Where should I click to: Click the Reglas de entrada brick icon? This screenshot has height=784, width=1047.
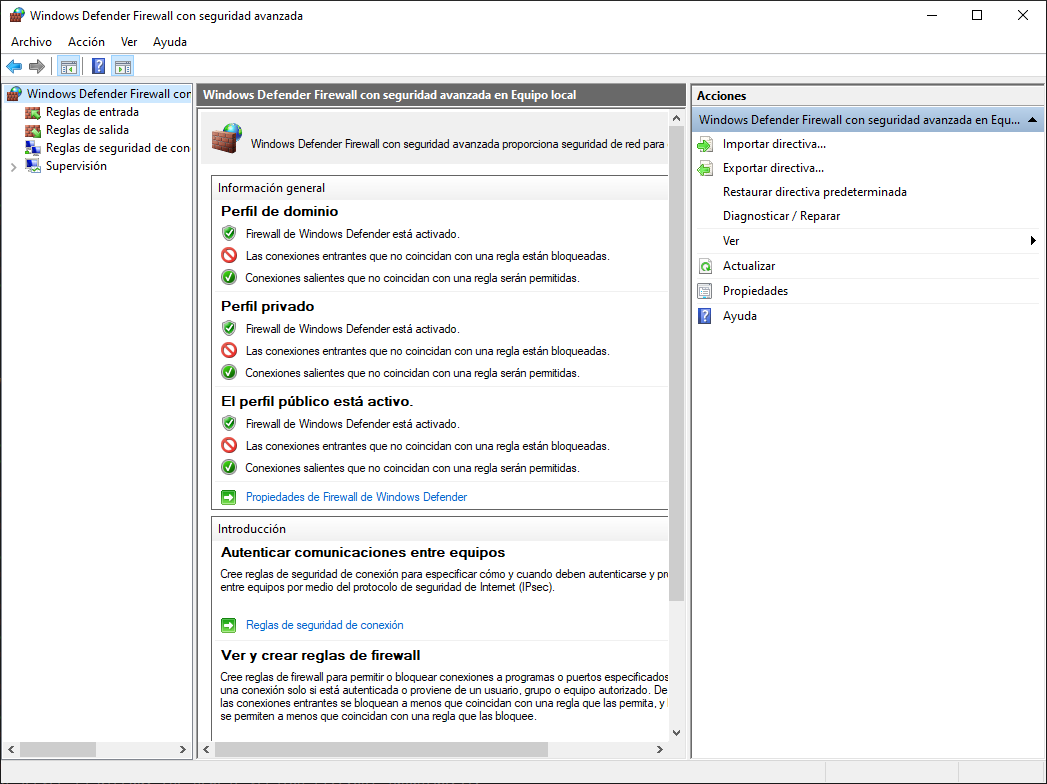(33, 112)
